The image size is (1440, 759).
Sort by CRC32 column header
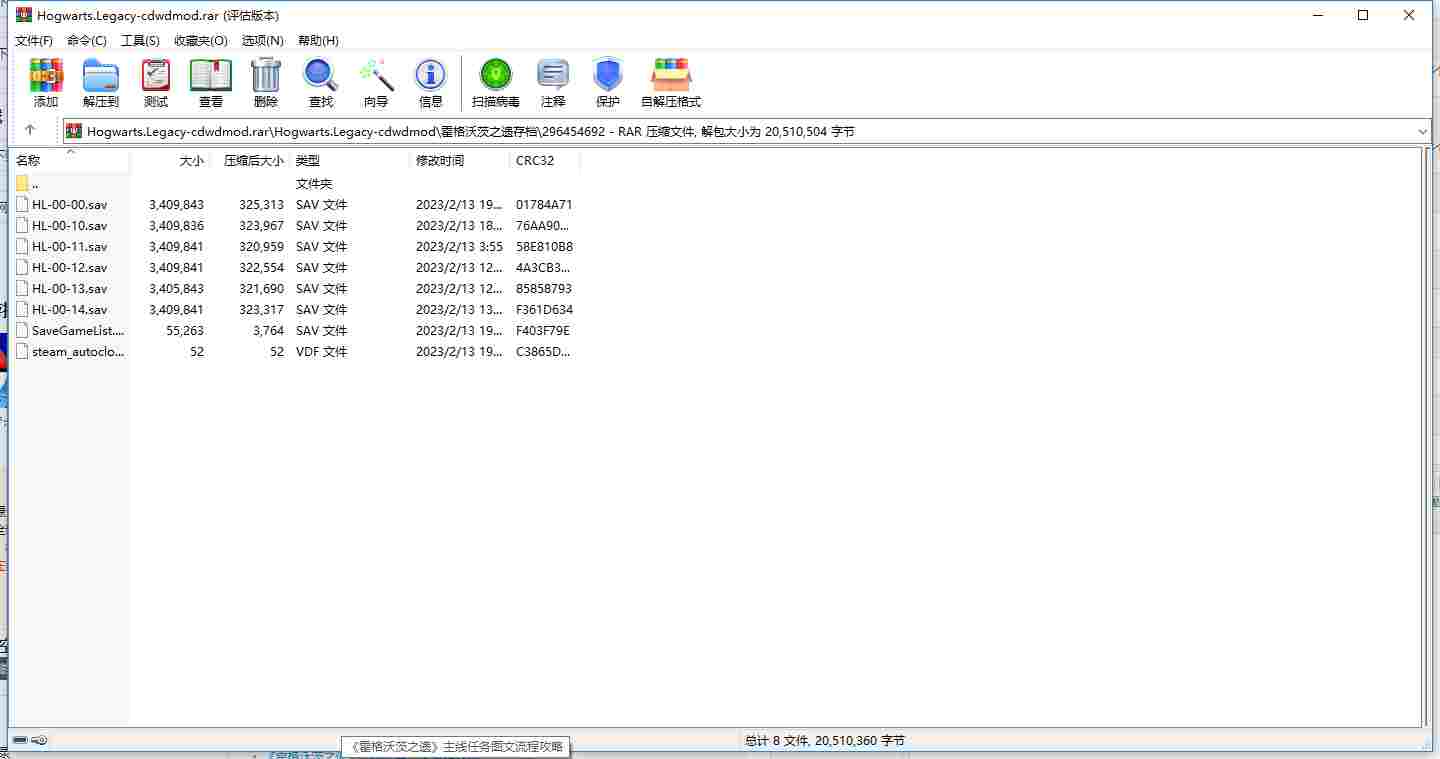[546, 160]
